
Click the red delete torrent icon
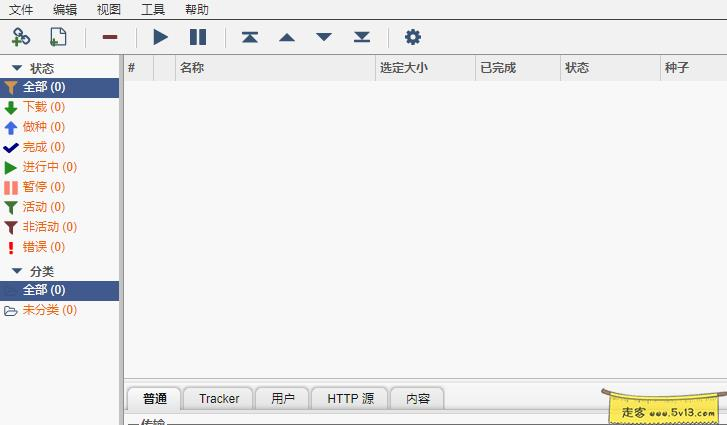click(x=110, y=37)
